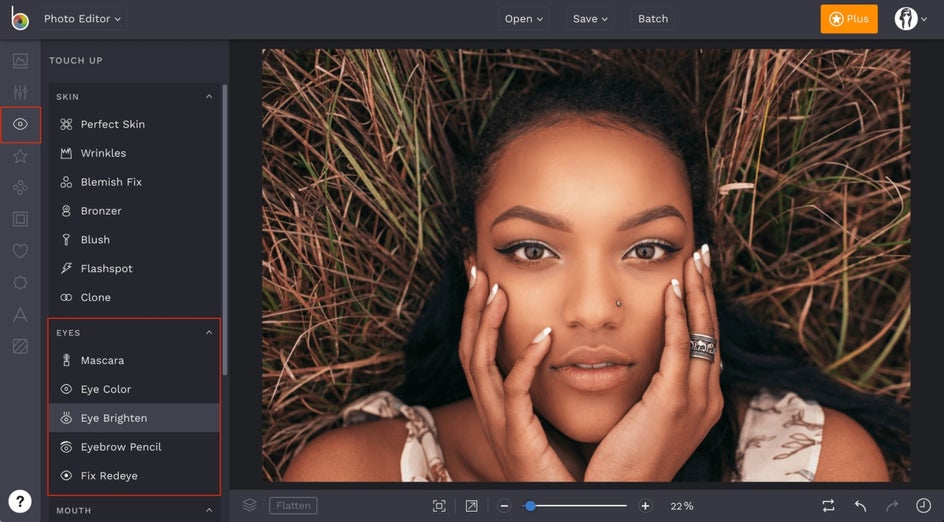The image size is (944, 522).
Task: Click the redo arrow icon
Action: tap(892, 506)
